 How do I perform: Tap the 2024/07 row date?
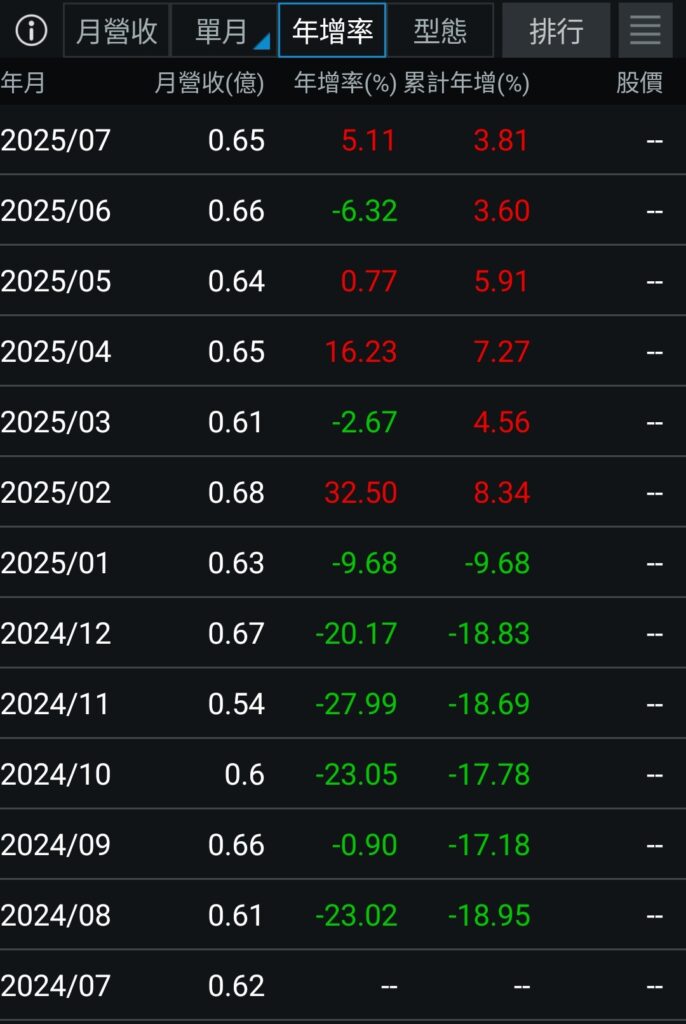point(56,986)
